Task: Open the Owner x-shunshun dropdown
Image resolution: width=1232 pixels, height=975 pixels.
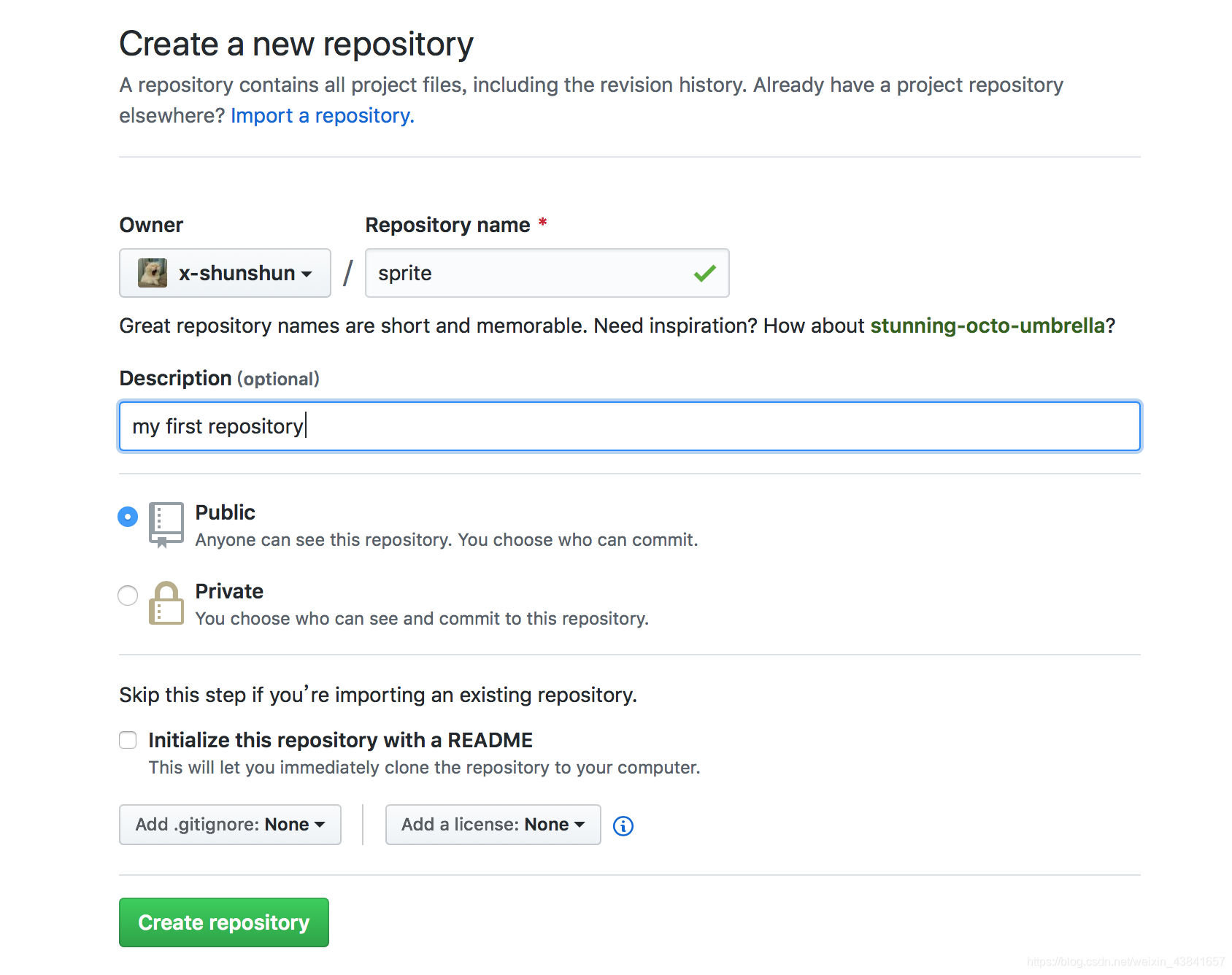Action: click(225, 273)
